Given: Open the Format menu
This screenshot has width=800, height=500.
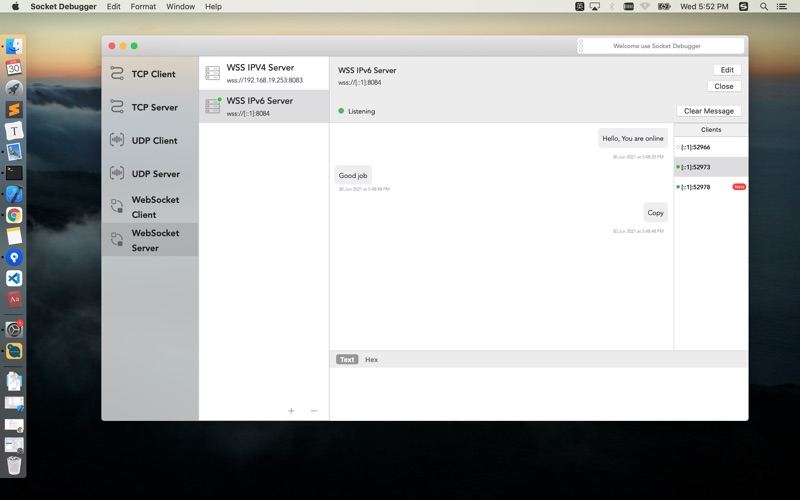Looking at the screenshot, I should click(143, 7).
